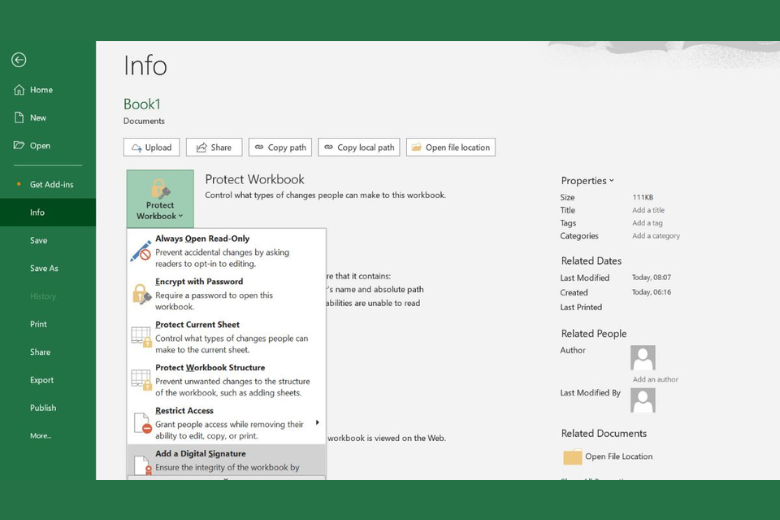The image size is (780, 520).
Task: Click the Book1 workbook title
Action: click(x=142, y=104)
